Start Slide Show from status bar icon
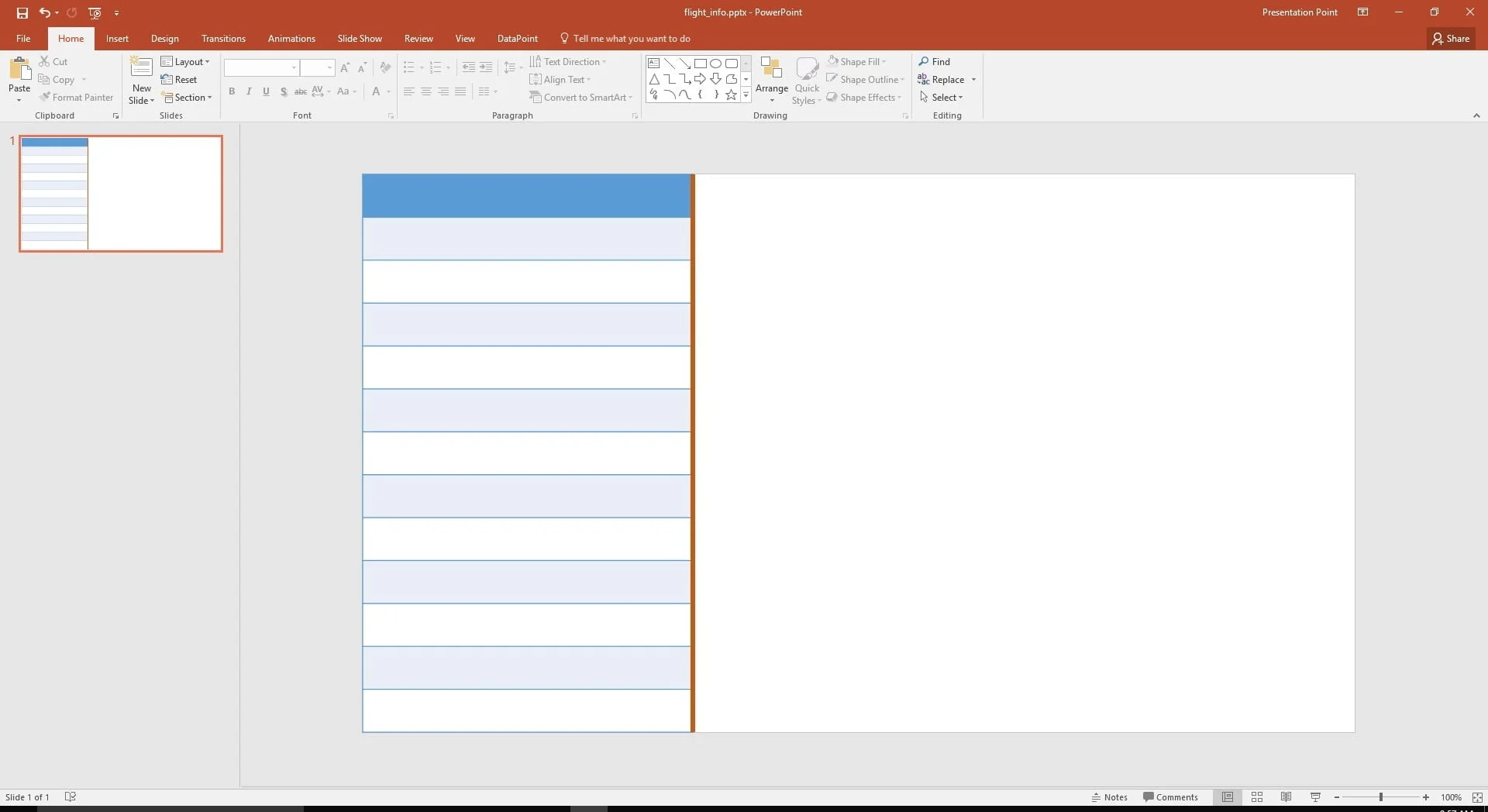 click(1315, 797)
